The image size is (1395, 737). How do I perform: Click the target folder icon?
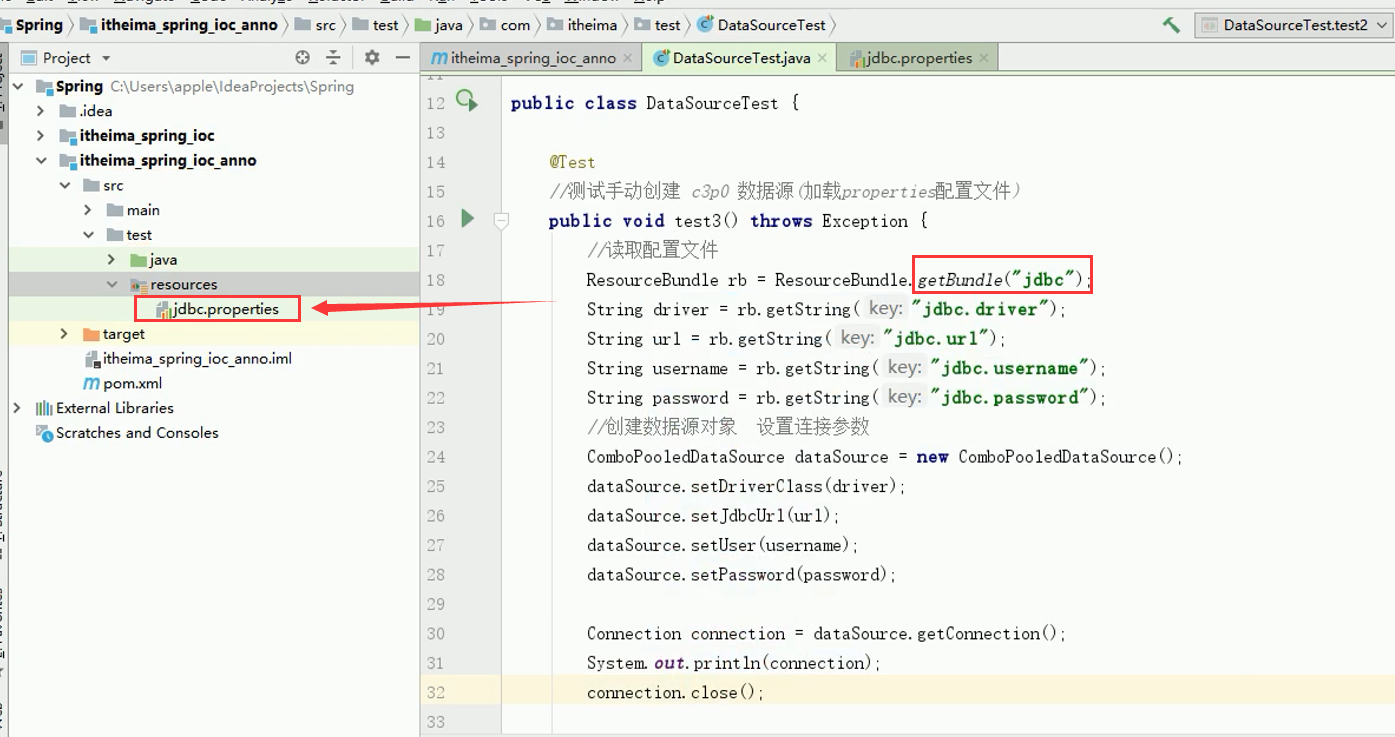point(91,334)
